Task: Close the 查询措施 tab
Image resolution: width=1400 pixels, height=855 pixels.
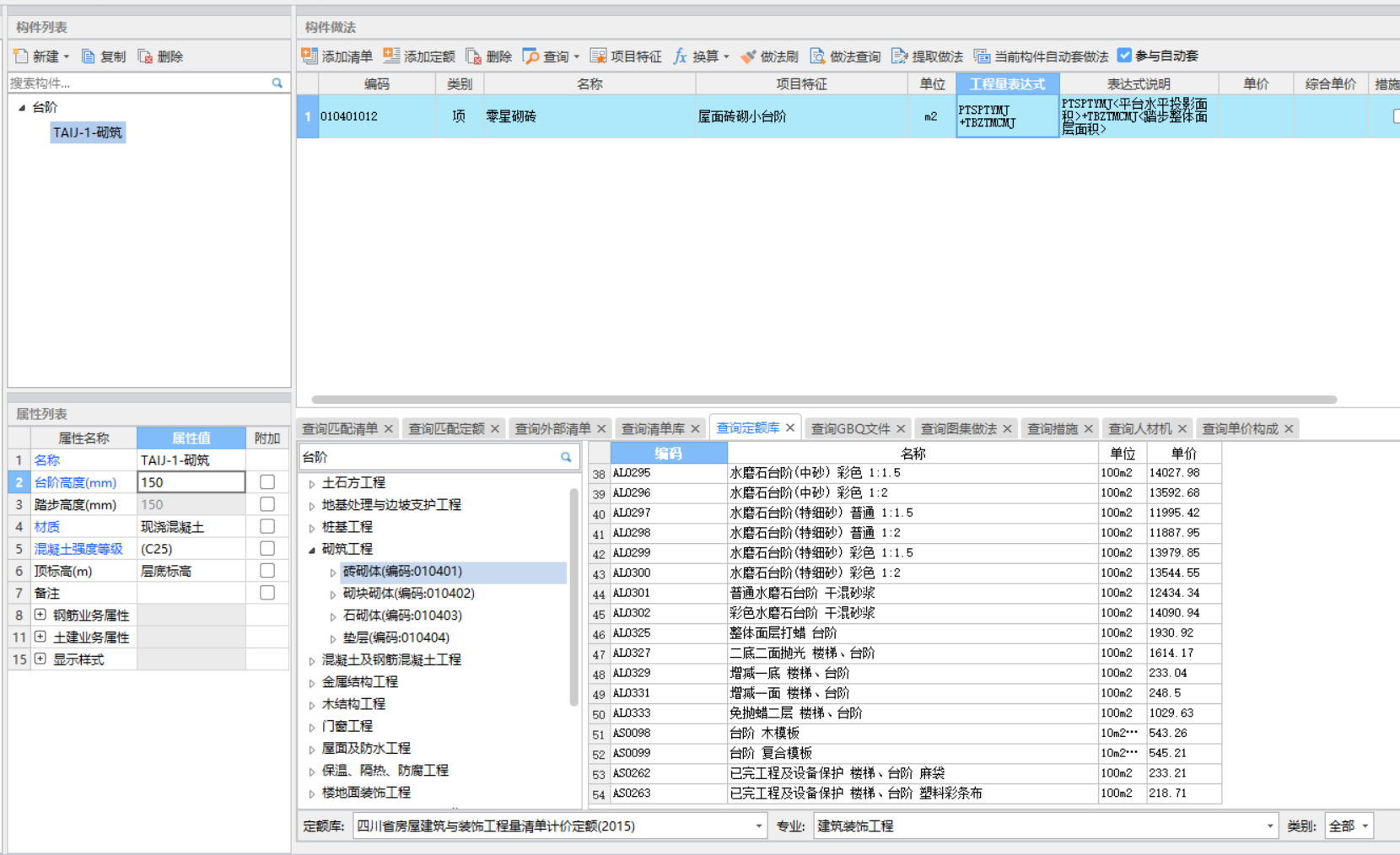Action: pos(1088,428)
